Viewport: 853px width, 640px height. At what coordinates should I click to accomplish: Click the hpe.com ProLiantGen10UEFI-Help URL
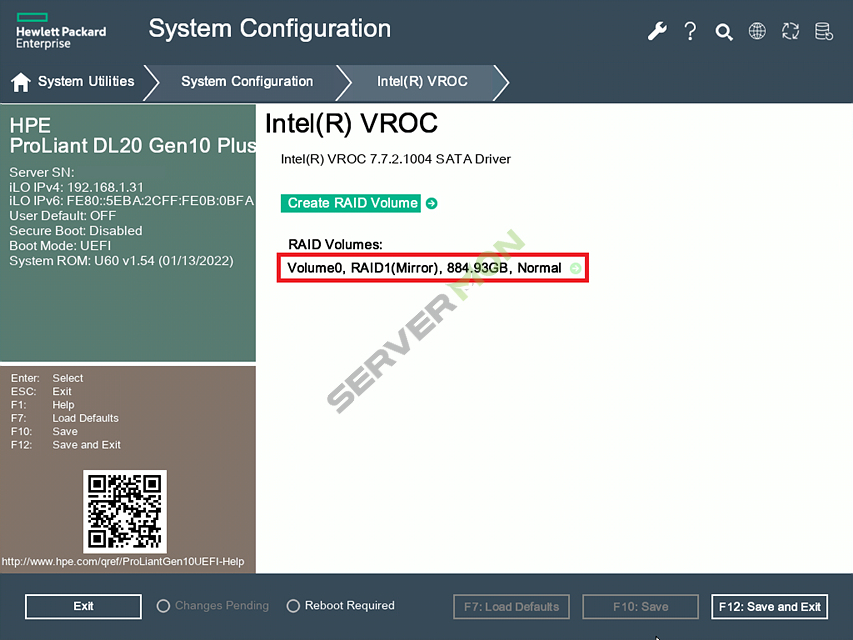tap(123, 562)
